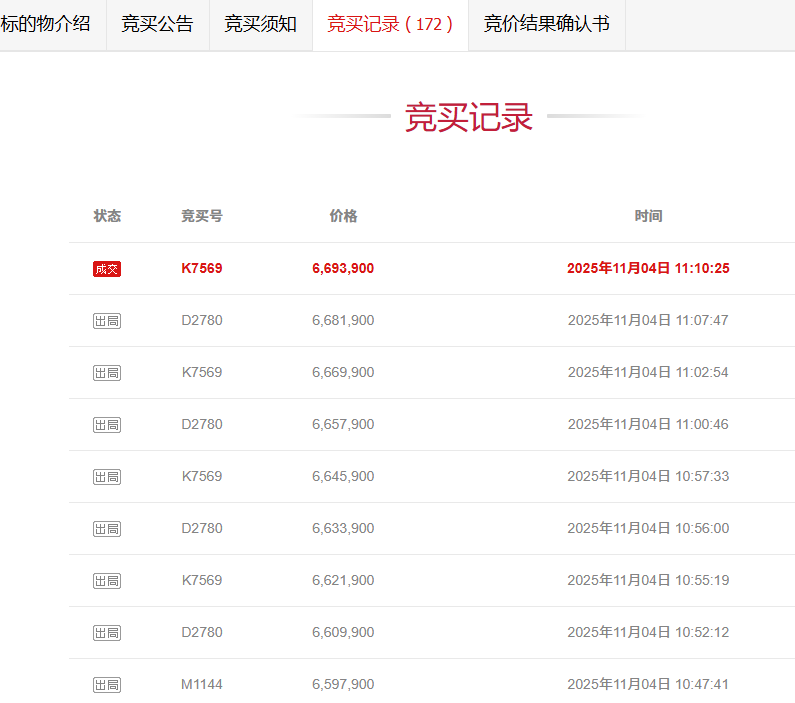Click 出局 badge in the M1144 row
This screenshot has width=795, height=703.
click(107, 685)
